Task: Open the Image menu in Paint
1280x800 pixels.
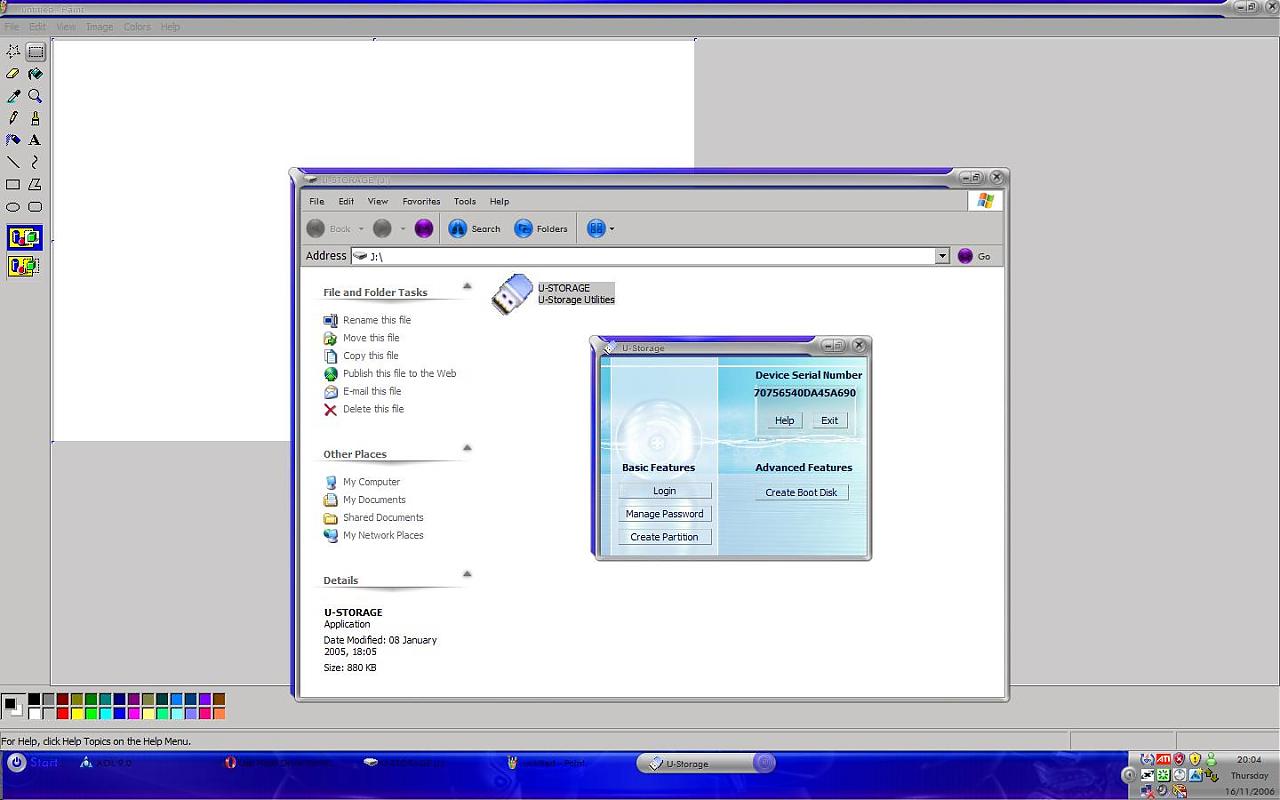Action: coord(99,27)
